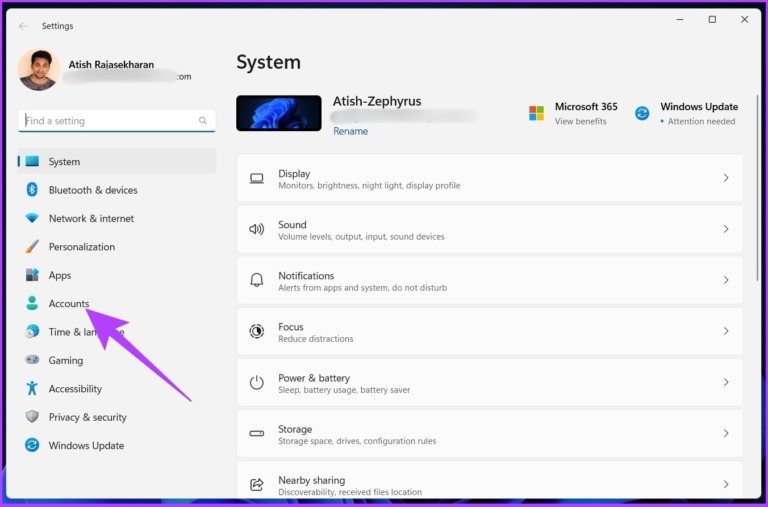Click the Atish-Zephyrus device name

[377, 101]
